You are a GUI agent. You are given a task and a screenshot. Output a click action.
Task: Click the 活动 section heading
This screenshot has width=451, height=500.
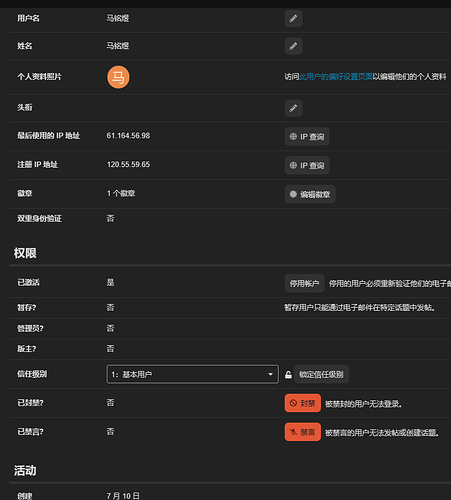click(25, 471)
